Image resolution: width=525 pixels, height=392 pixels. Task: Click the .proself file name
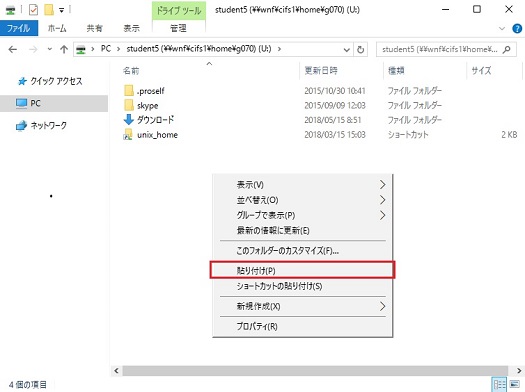pyautogui.click(x=151, y=91)
